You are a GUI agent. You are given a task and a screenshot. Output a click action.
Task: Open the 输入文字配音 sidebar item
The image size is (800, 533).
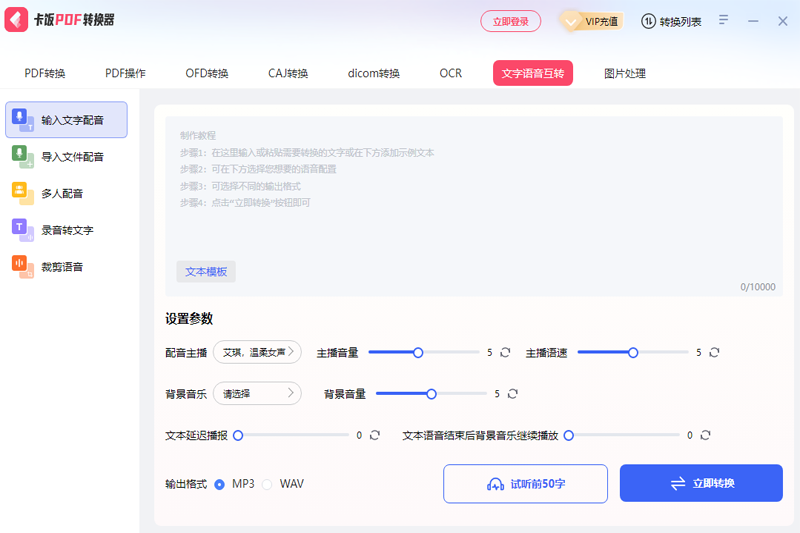coord(66,120)
